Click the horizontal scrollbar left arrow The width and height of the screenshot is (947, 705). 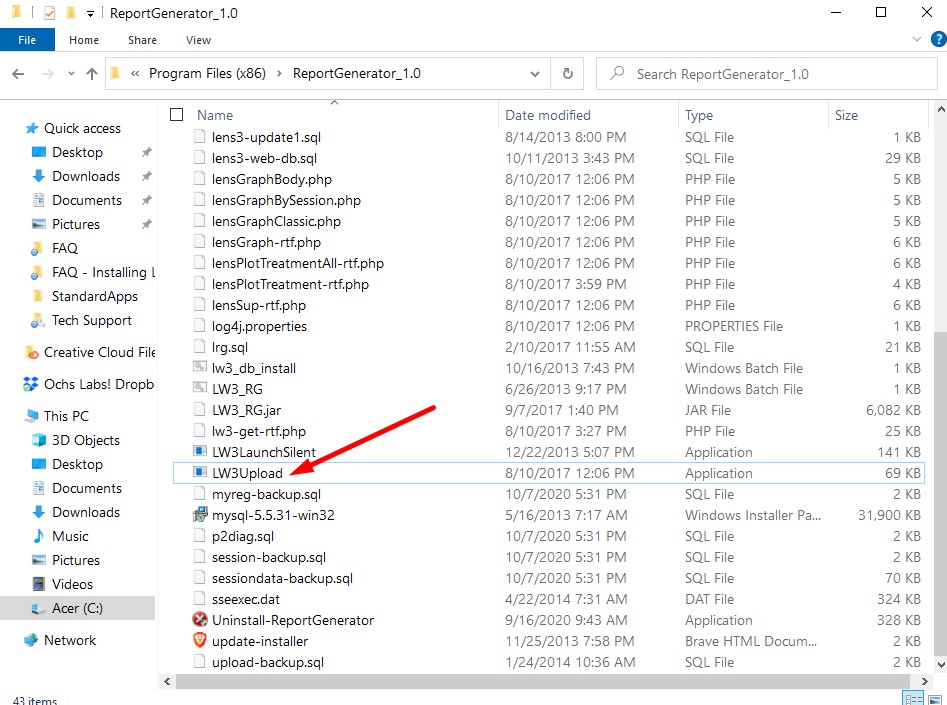tap(167, 681)
